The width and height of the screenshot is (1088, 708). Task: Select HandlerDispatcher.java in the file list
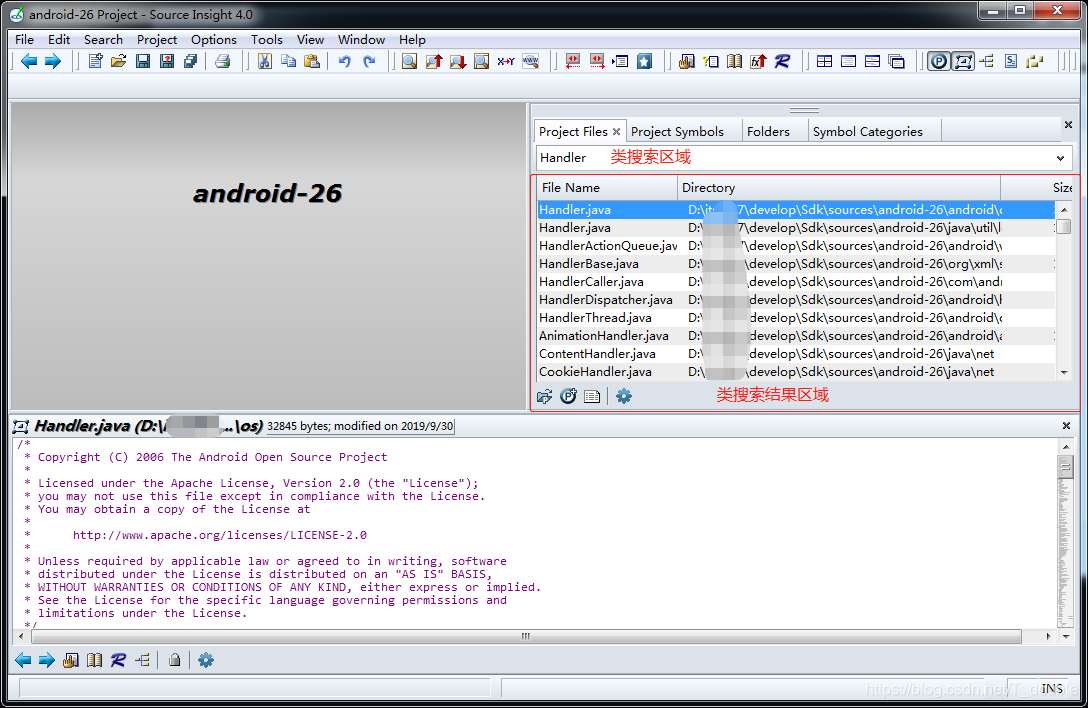coord(797,300)
